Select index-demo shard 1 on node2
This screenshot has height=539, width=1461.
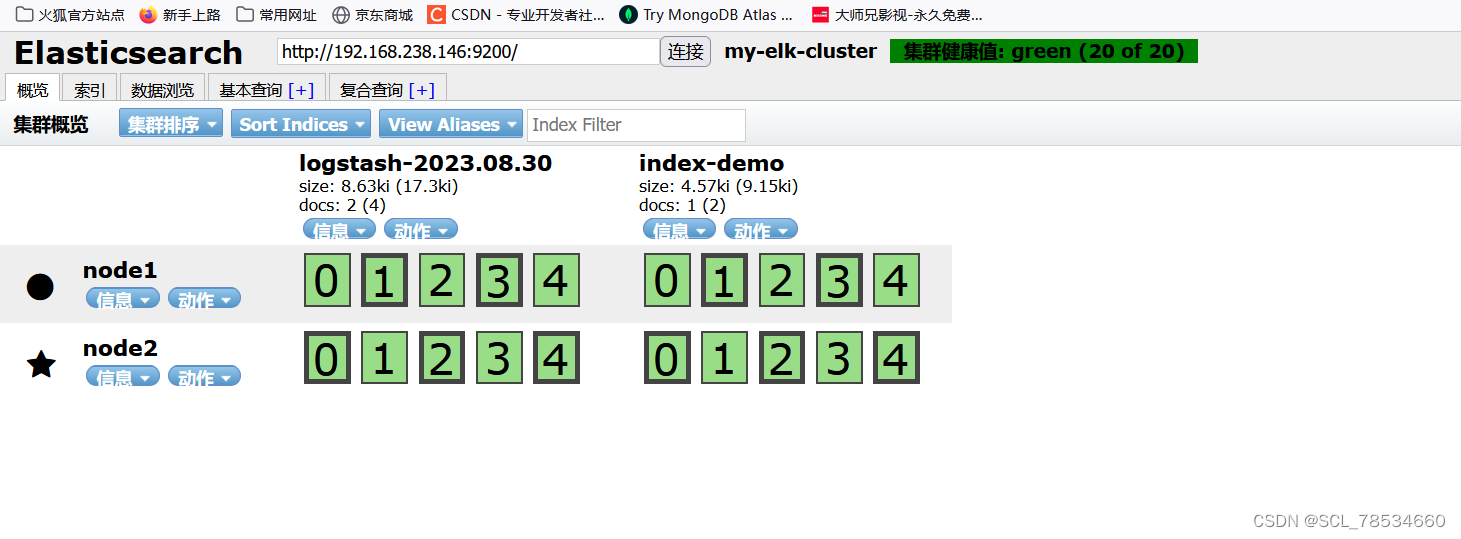coord(725,358)
